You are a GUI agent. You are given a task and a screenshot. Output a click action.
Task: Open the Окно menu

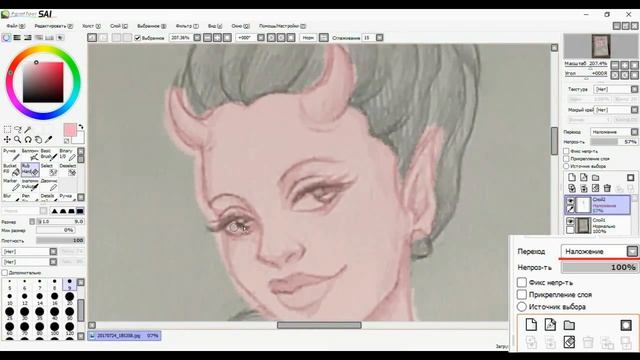coord(240,26)
